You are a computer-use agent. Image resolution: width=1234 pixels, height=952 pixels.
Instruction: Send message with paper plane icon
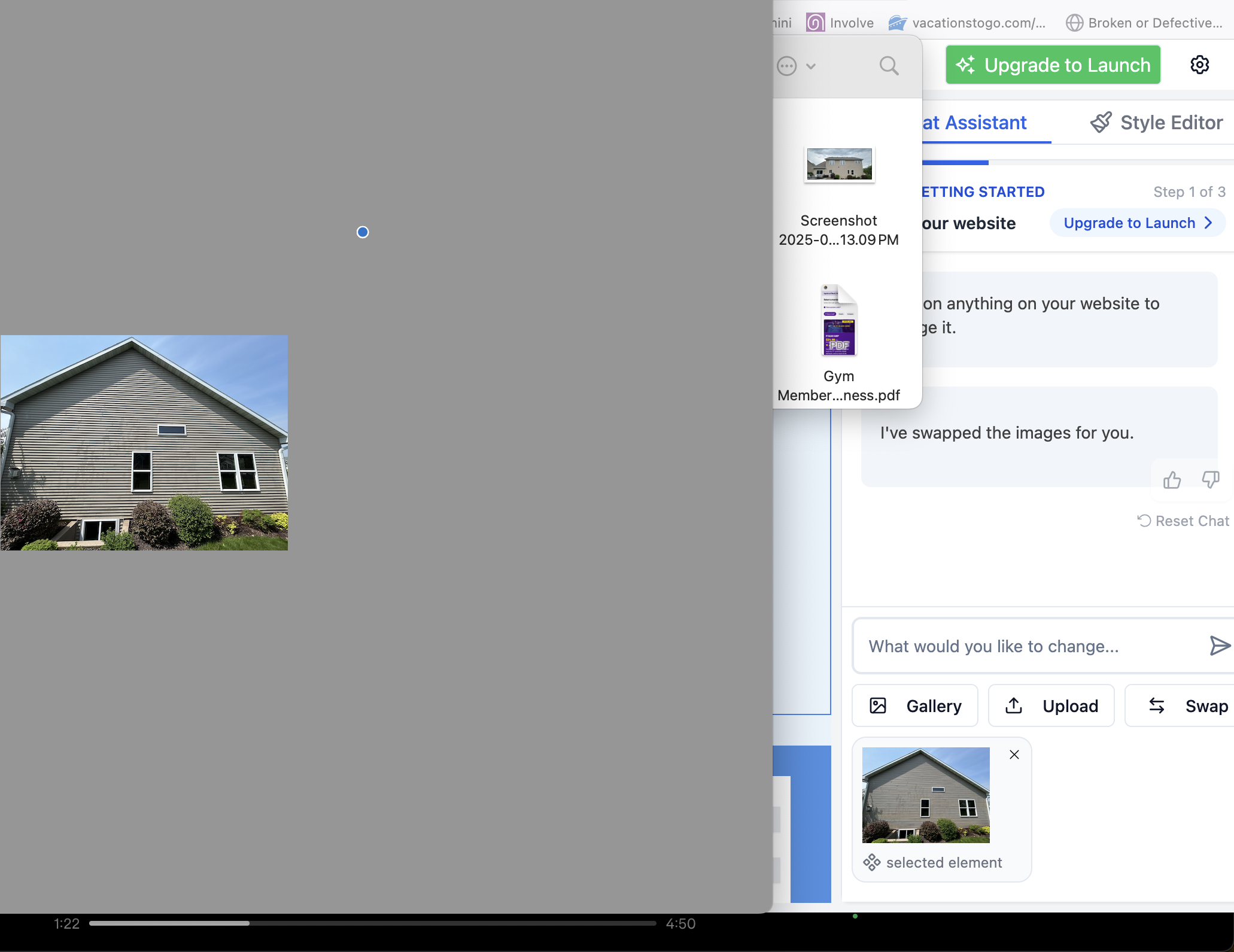[x=1219, y=646]
